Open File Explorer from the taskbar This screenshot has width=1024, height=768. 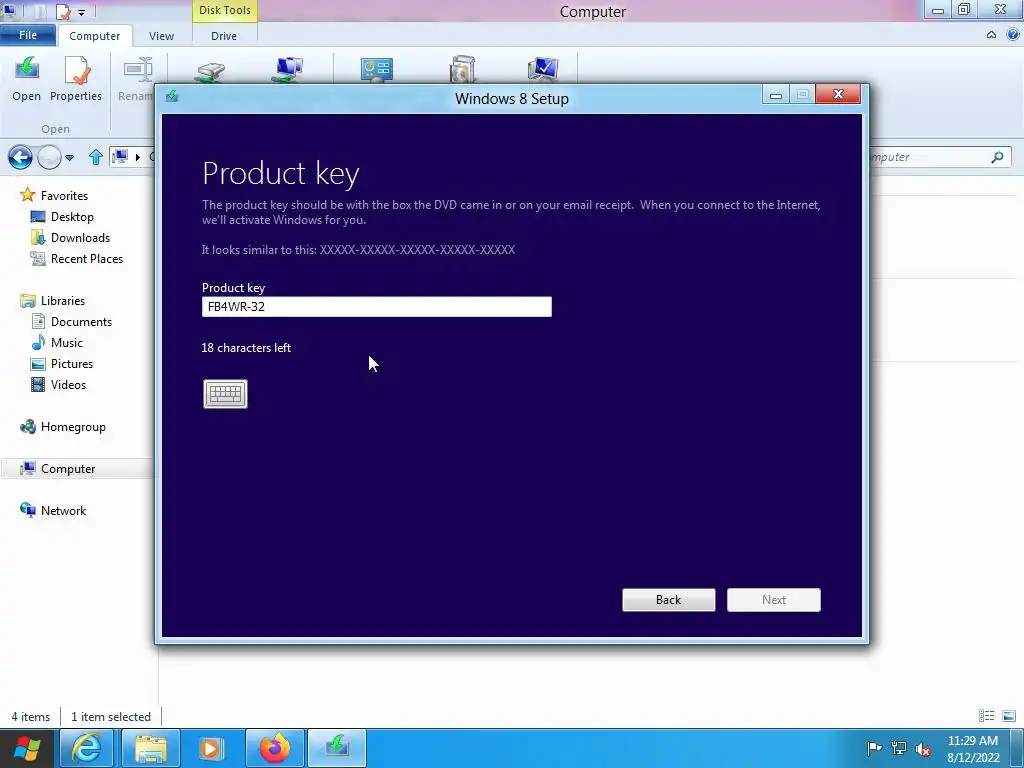coord(150,748)
